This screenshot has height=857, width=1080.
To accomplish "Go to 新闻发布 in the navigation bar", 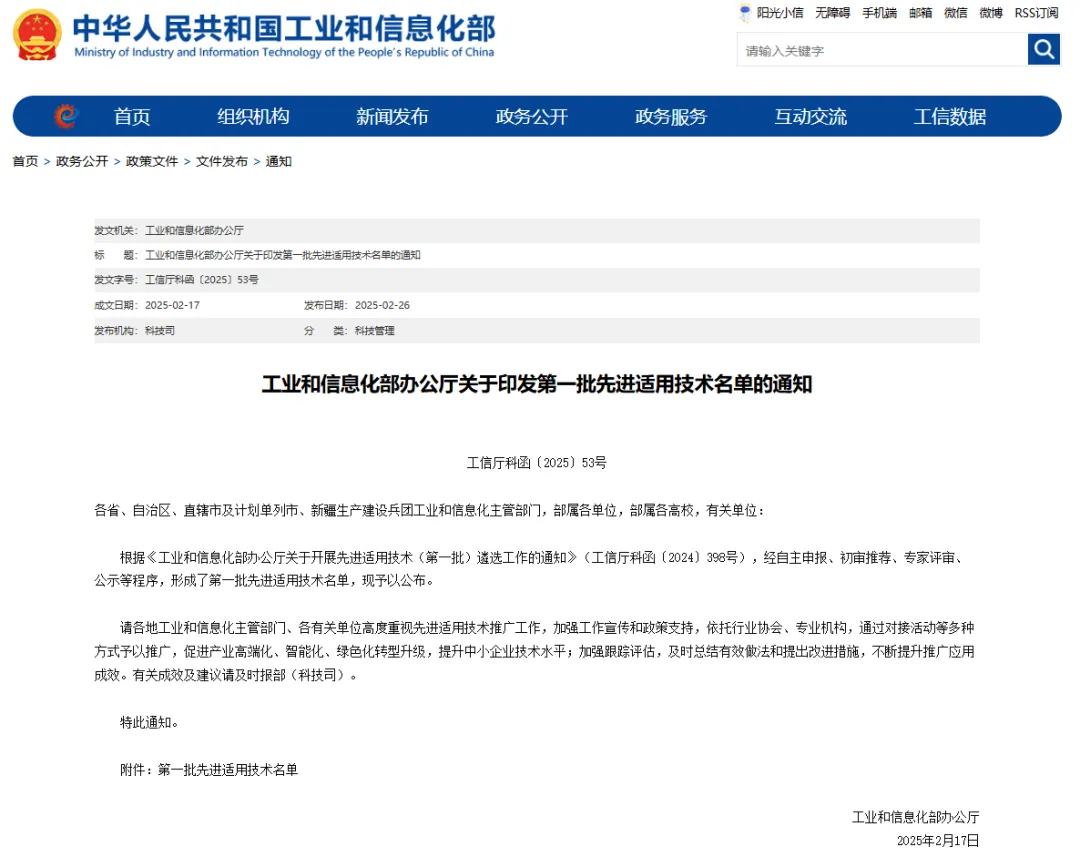I will coord(392,116).
